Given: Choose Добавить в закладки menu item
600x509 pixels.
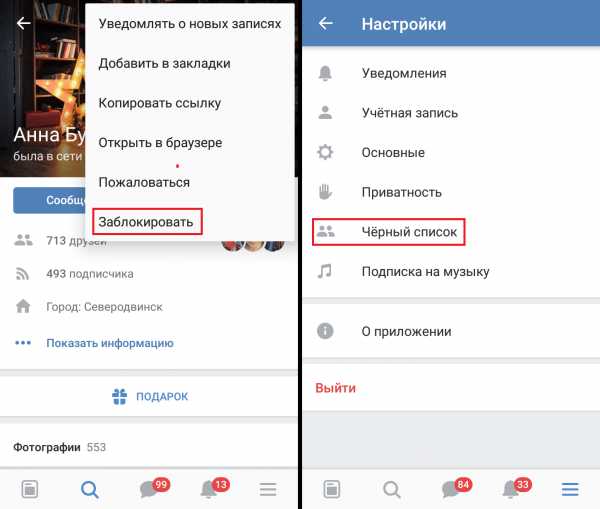Looking at the screenshot, I should click(165, 64).
